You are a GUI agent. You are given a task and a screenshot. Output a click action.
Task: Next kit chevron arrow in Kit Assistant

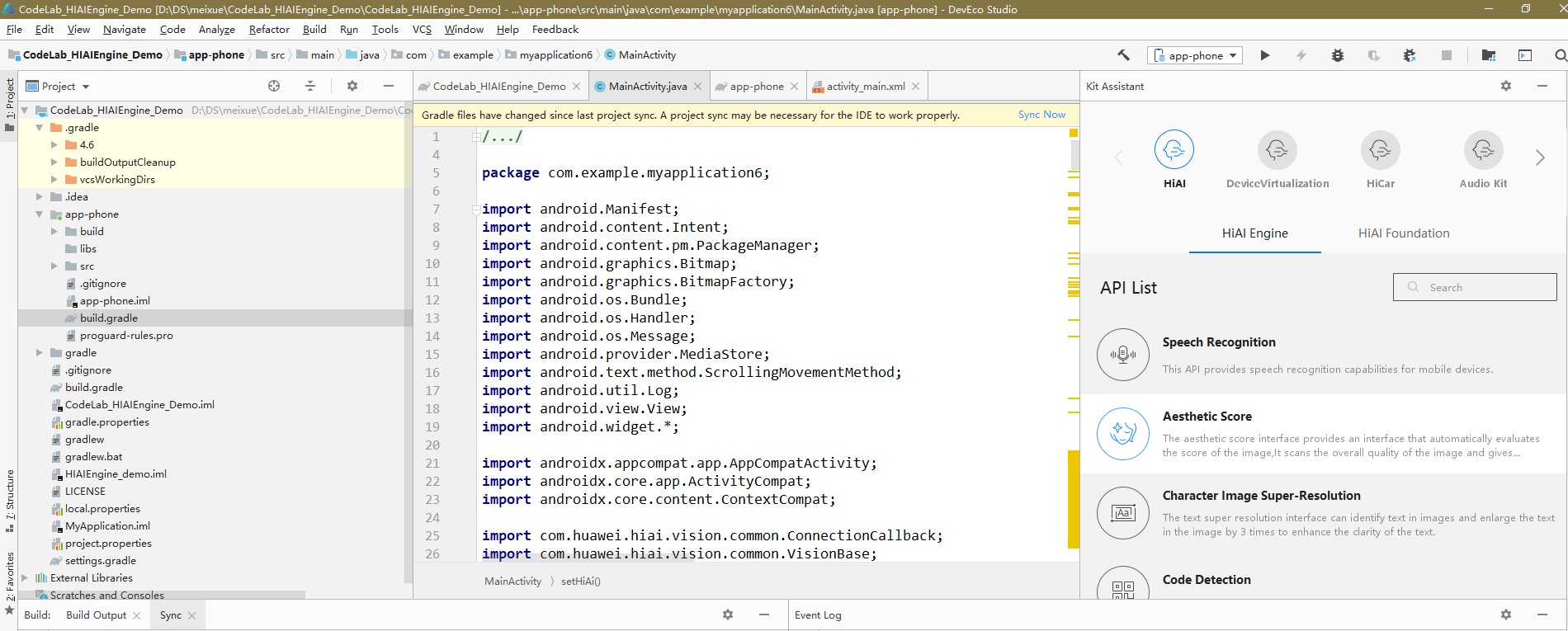click(x=1540, y=158)
